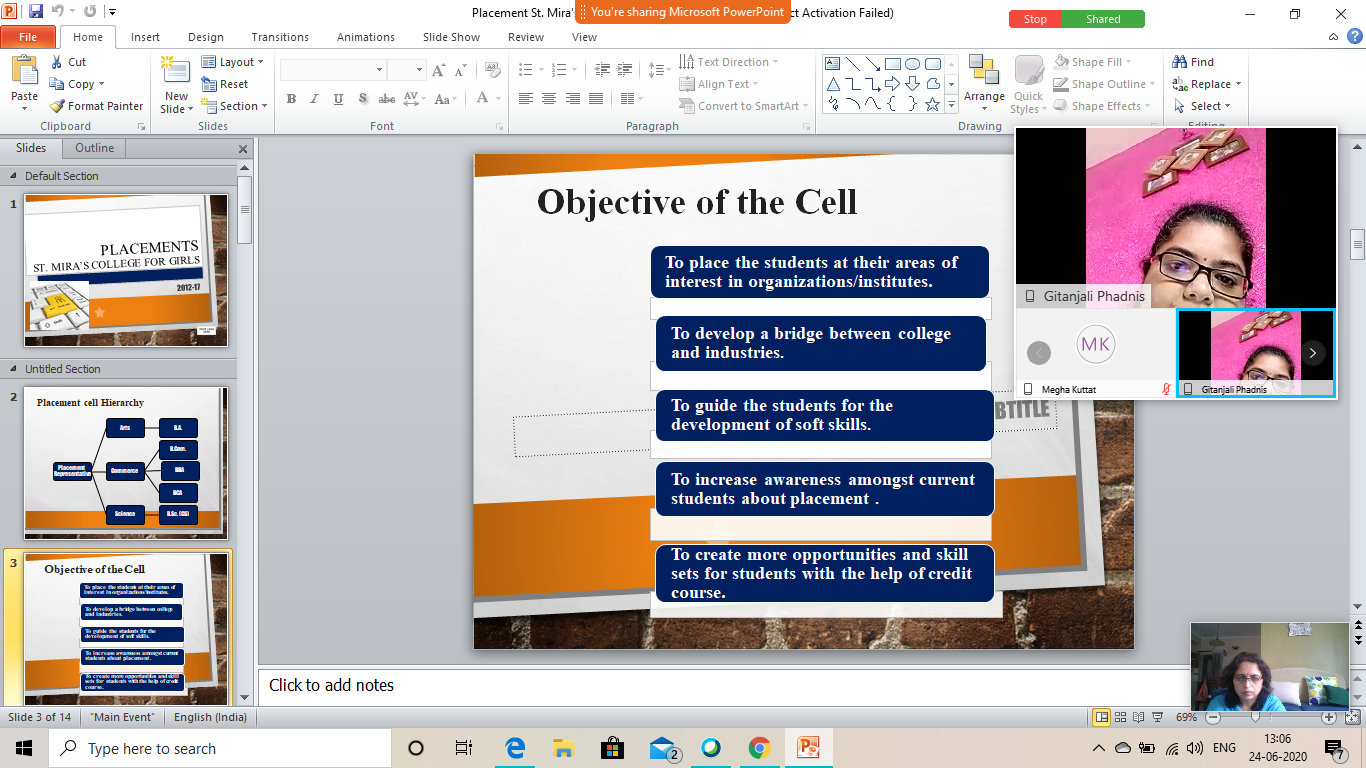Open the Layout dropdown

click(x=233, y=61)
